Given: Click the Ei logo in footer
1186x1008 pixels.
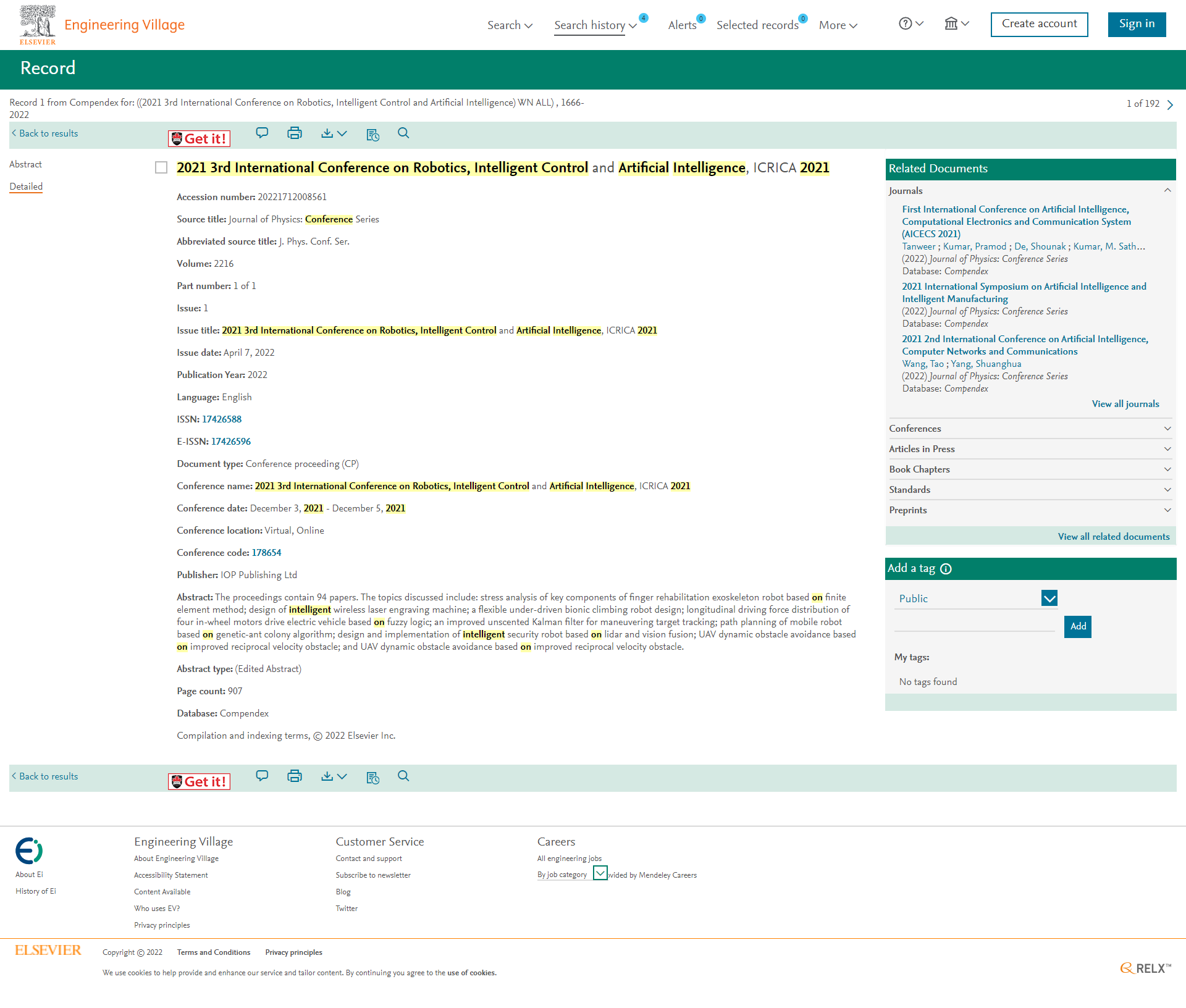Looking at the screenshot, I should (x=29, y=850).
